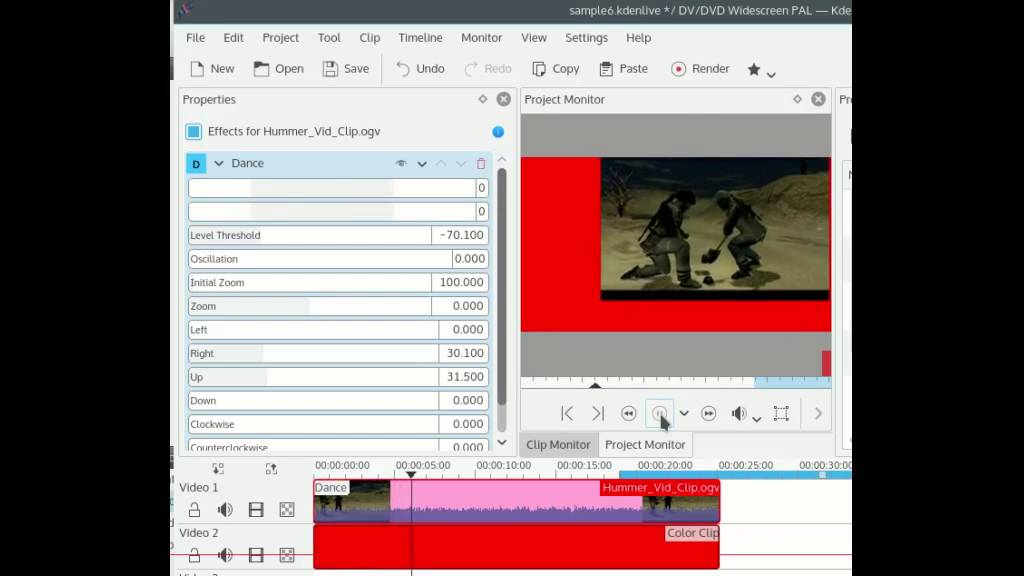Click the monitor volume speaker icon
Viewport: 1024px width, 576px height.
pyautogui.click(x=739, y=413)
